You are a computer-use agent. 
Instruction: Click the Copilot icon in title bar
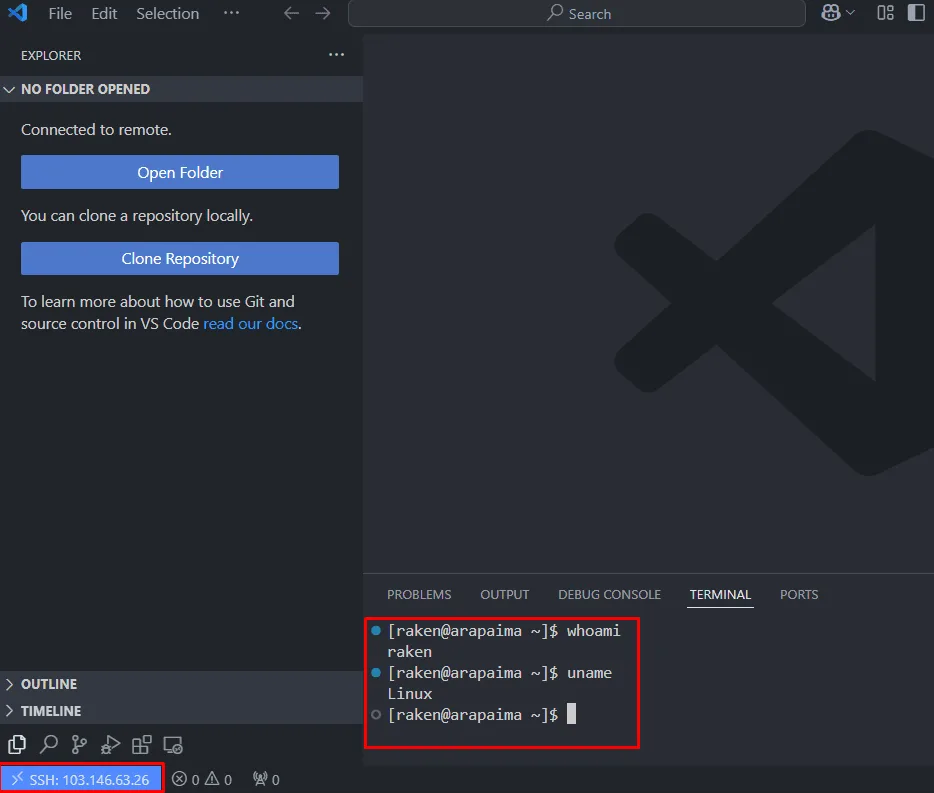(x=830, y=13)
